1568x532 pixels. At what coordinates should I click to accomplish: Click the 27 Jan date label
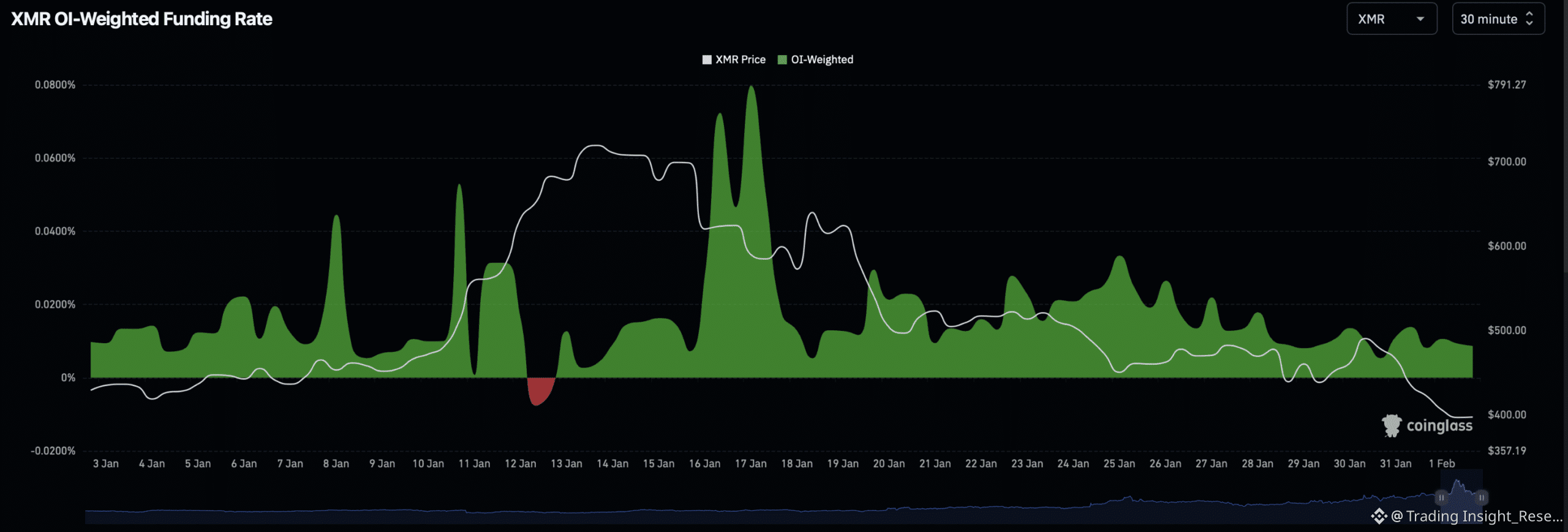tap(1212, 464)
